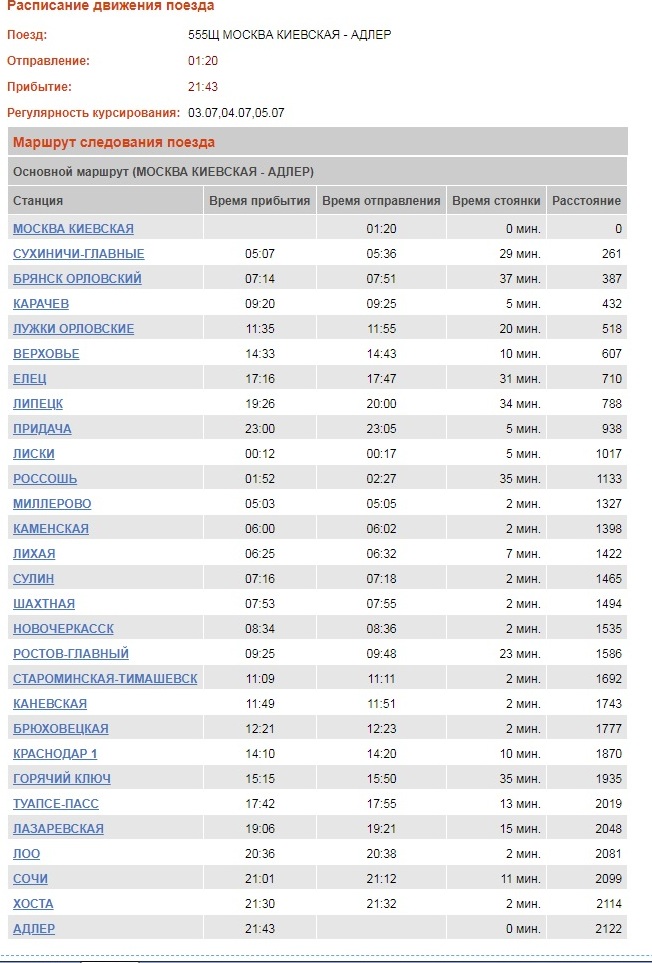Select the ТУАПСЕ-ПАСС station link
652x963 pixels.
click(56, 804)
